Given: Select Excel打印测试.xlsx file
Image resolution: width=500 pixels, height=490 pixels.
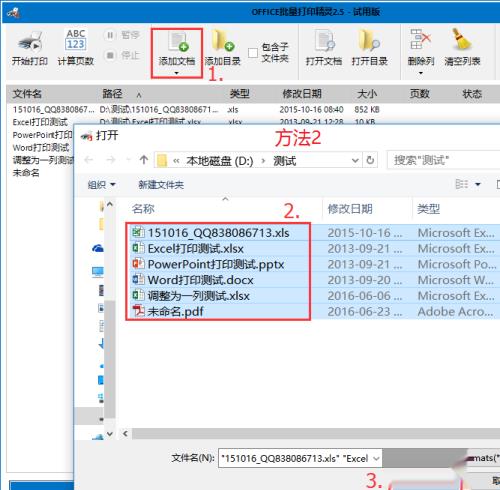Looking at the screenshot, I should (195, 249).
